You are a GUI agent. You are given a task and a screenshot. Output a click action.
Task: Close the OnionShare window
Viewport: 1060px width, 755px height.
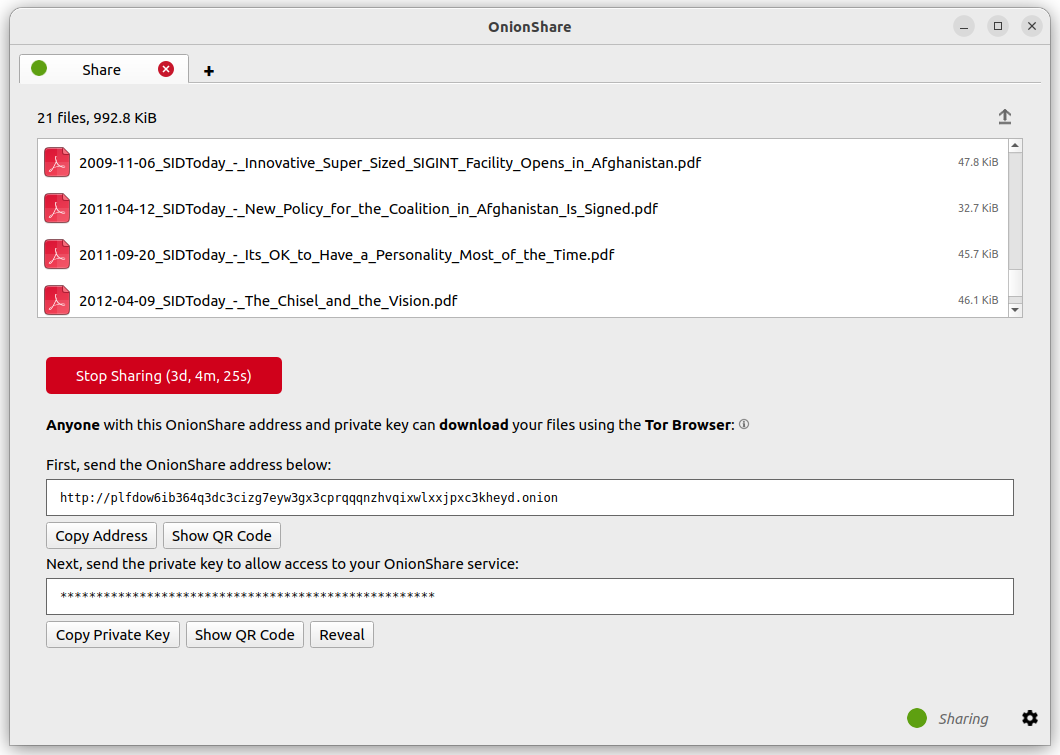tap(1032, 26)
